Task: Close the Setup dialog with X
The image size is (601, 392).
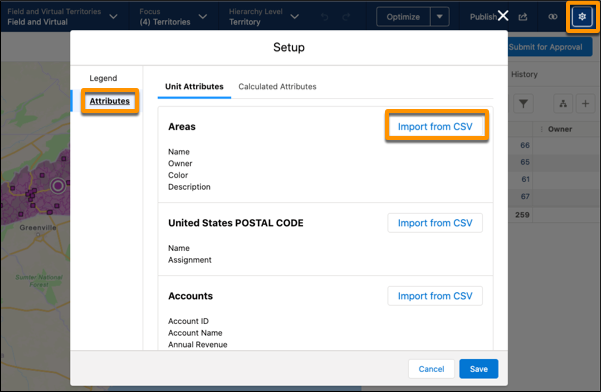Action: (x=503, y=16)
